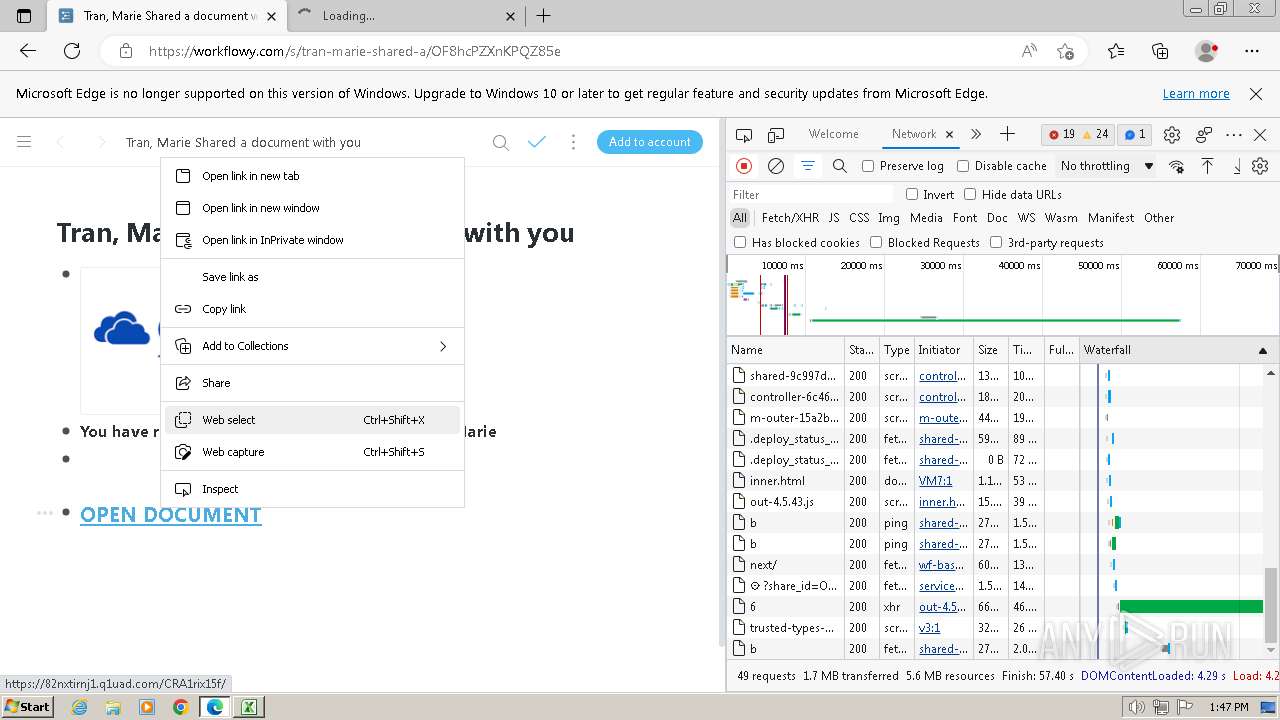Stop recording network log

[x=744, y=166]
